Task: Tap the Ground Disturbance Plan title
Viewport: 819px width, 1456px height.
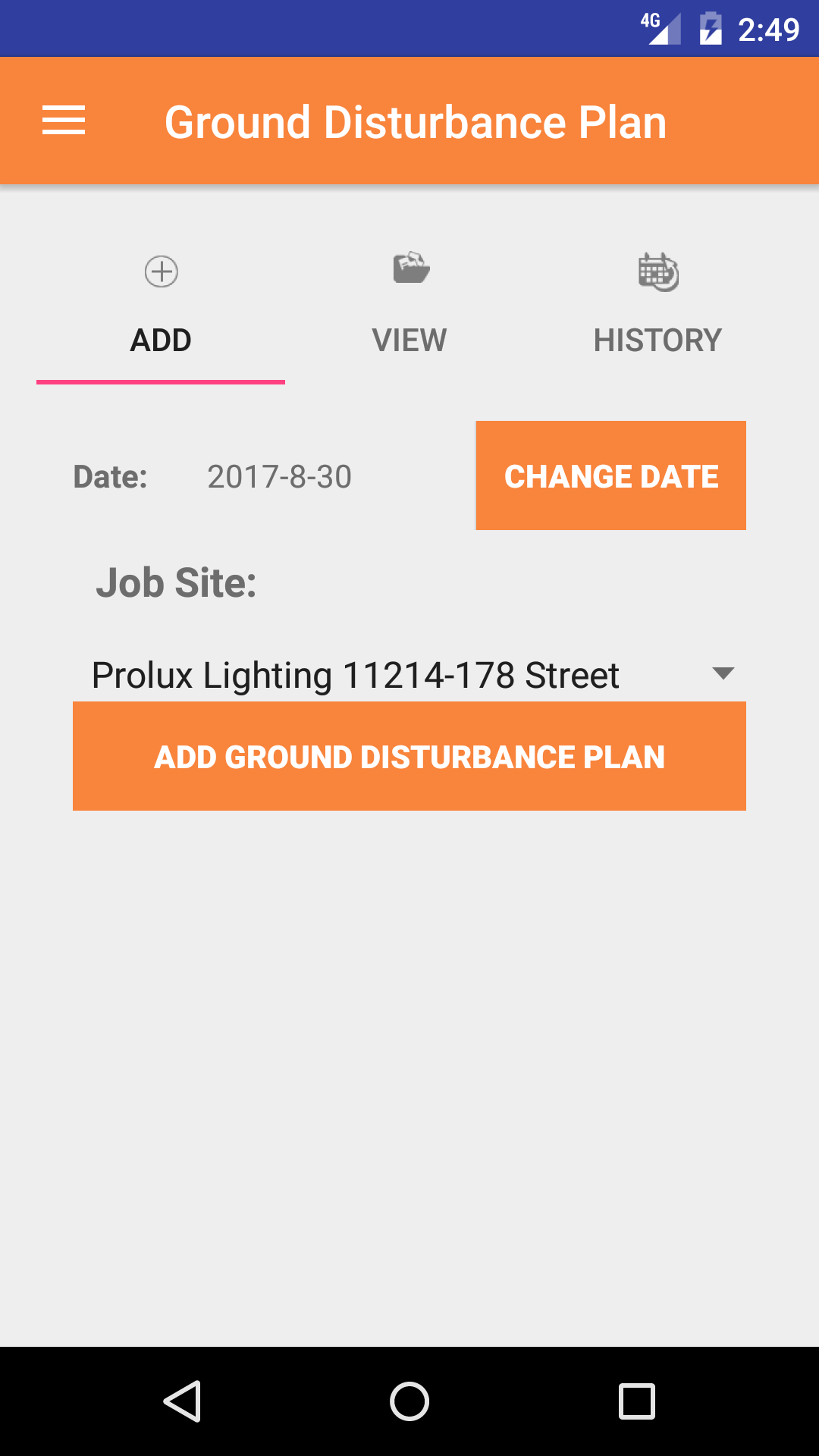Action: pos(416,122)
